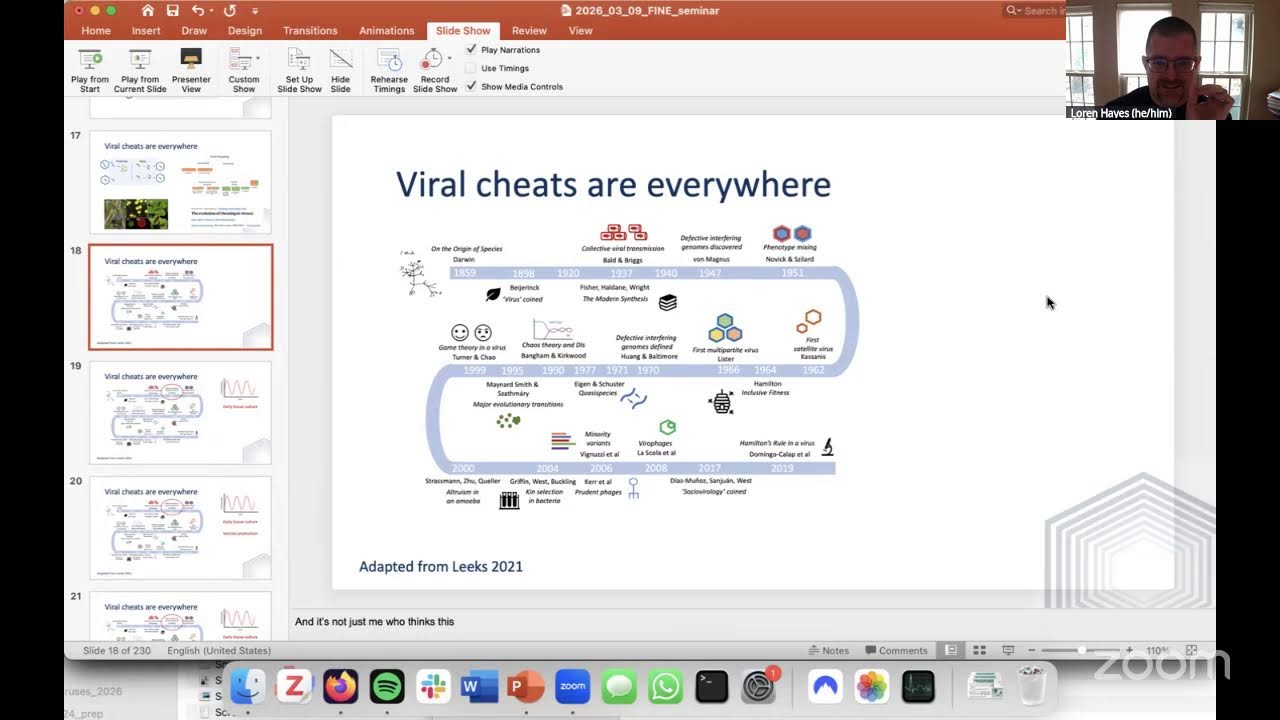Screen dimensions: 1280x720
Task: Open the Comments pane
Action: tap(896, 650)
